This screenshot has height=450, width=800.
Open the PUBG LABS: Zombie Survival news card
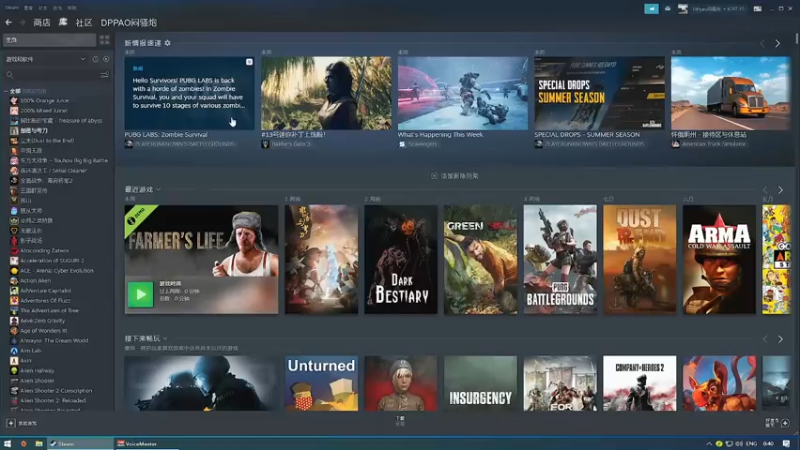tap(189, 93)
